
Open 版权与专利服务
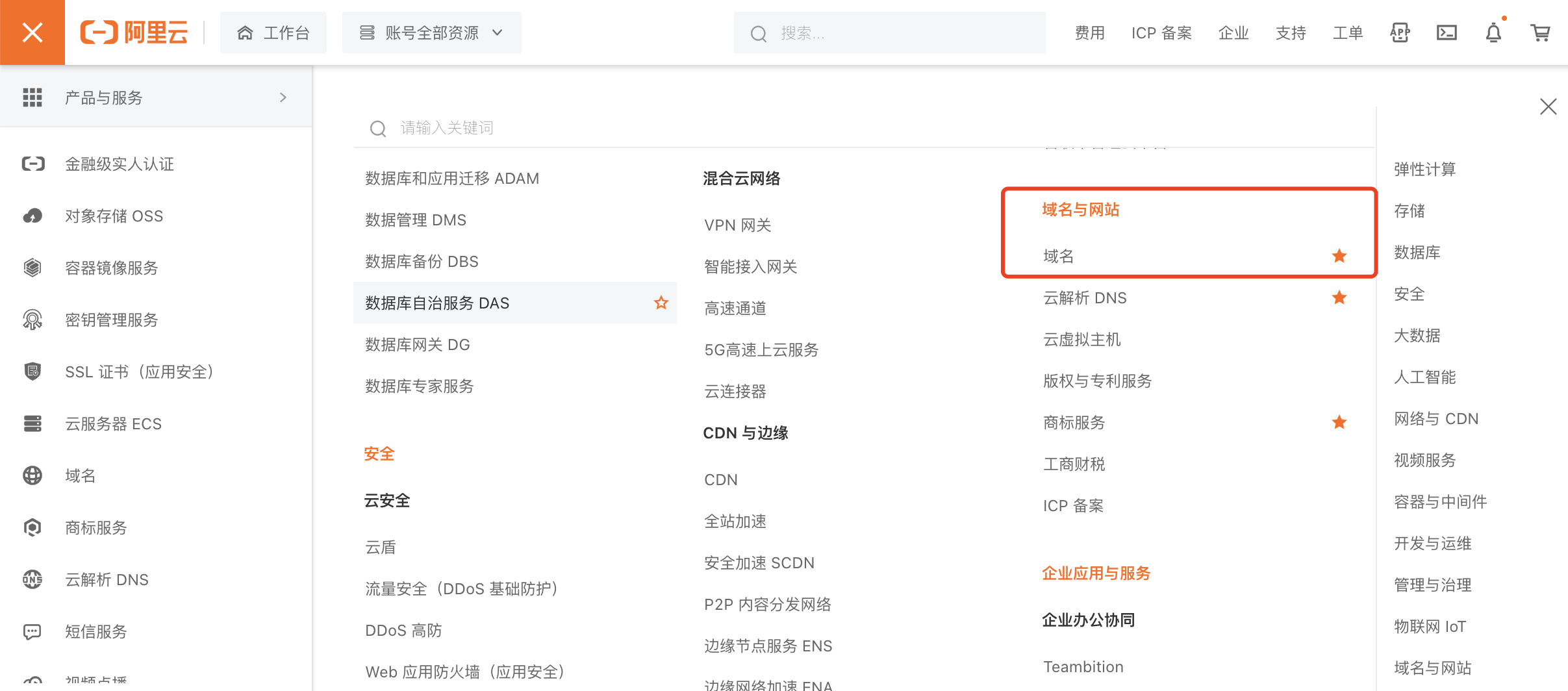1098,381
